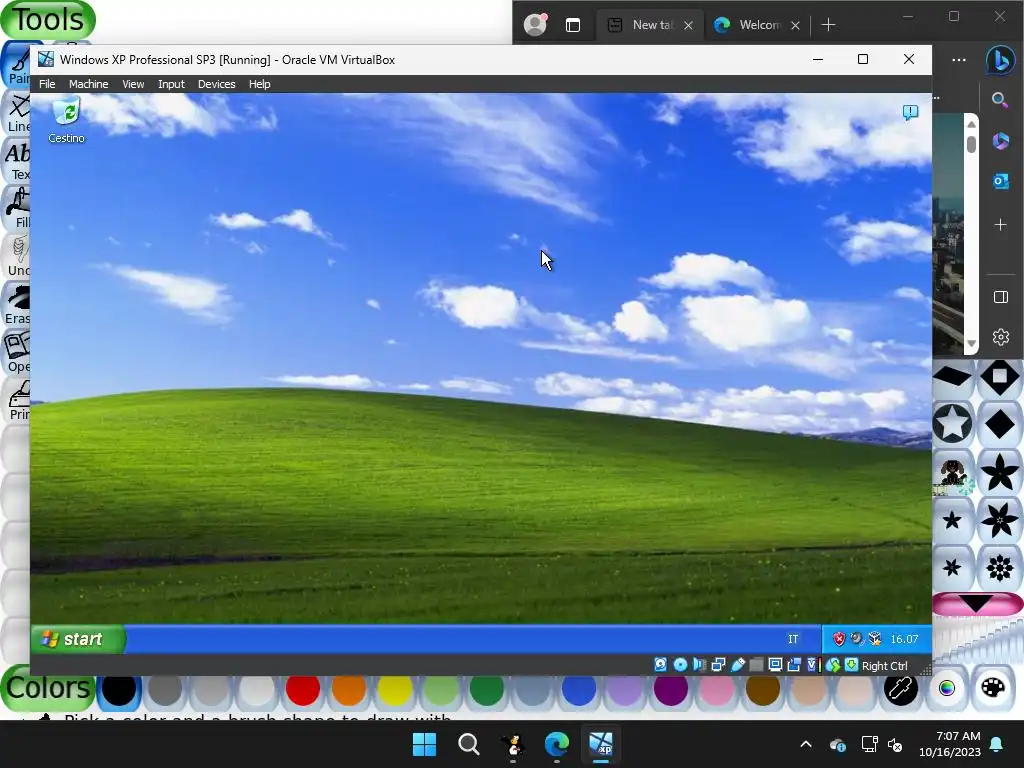This screenshot has width=1024, height=768.
Task: Click the XP Start button
Action: pos(77,639)
